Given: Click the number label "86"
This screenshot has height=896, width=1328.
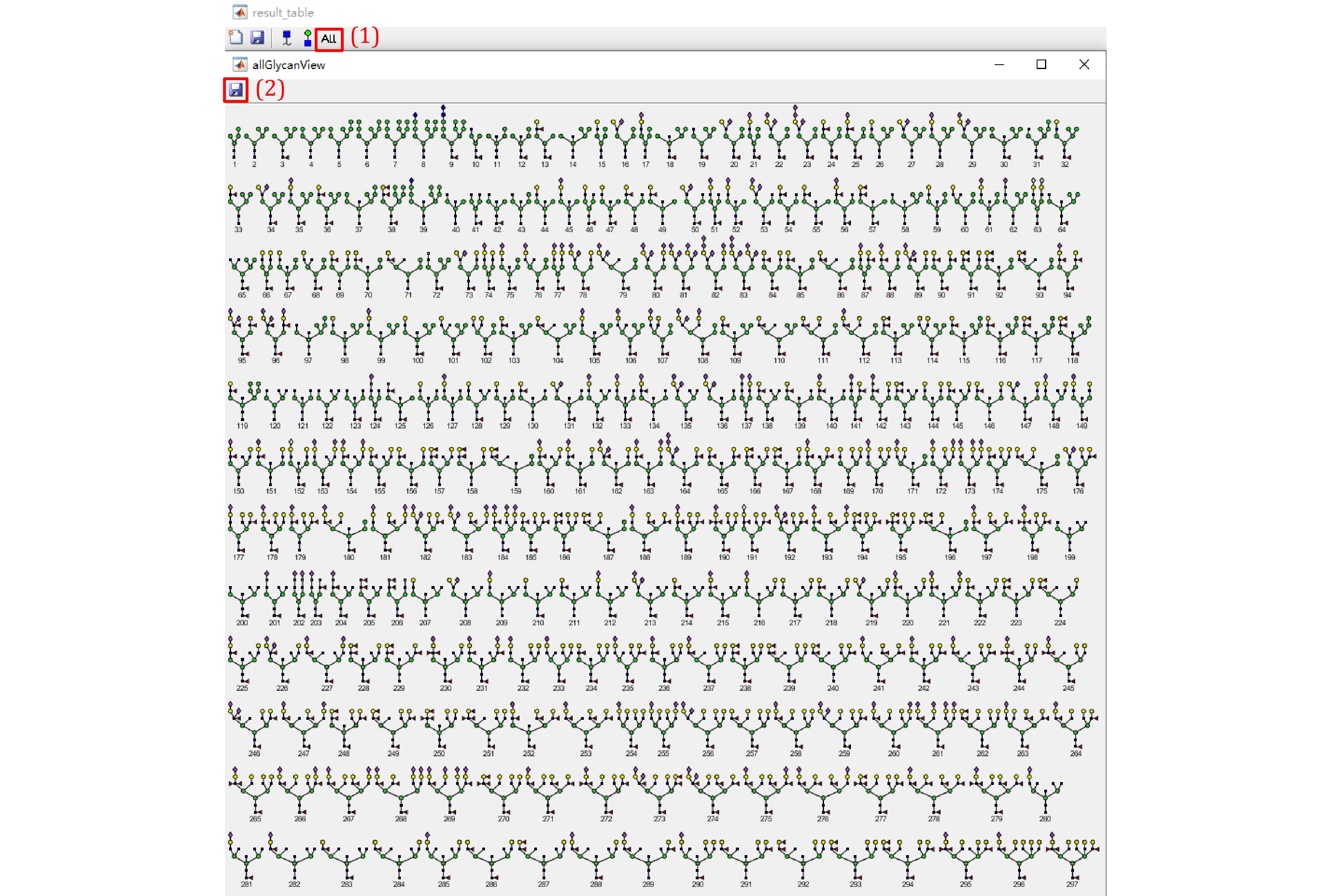Looking at the screenshot, I should [x=840, y=296].
